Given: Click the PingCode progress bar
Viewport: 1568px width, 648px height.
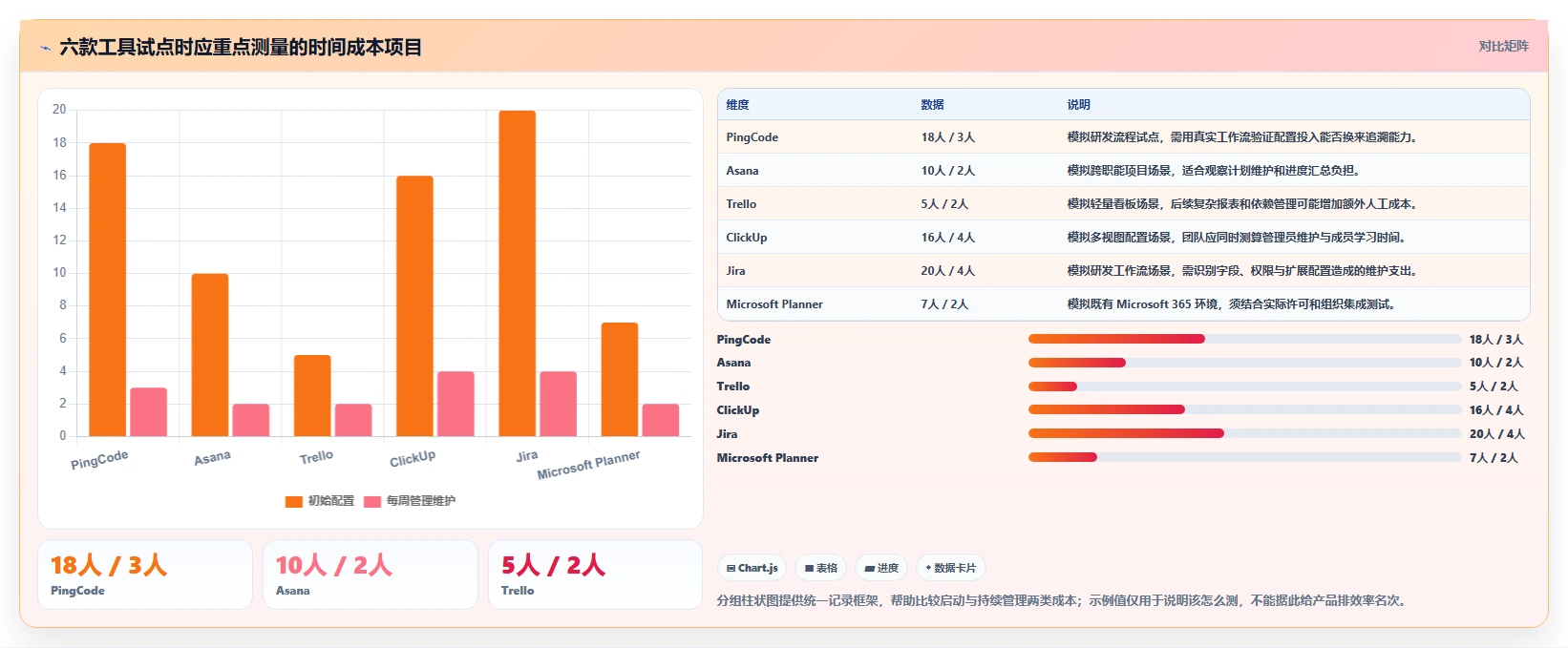Looking at the screenshot, I should (1244, 339).
